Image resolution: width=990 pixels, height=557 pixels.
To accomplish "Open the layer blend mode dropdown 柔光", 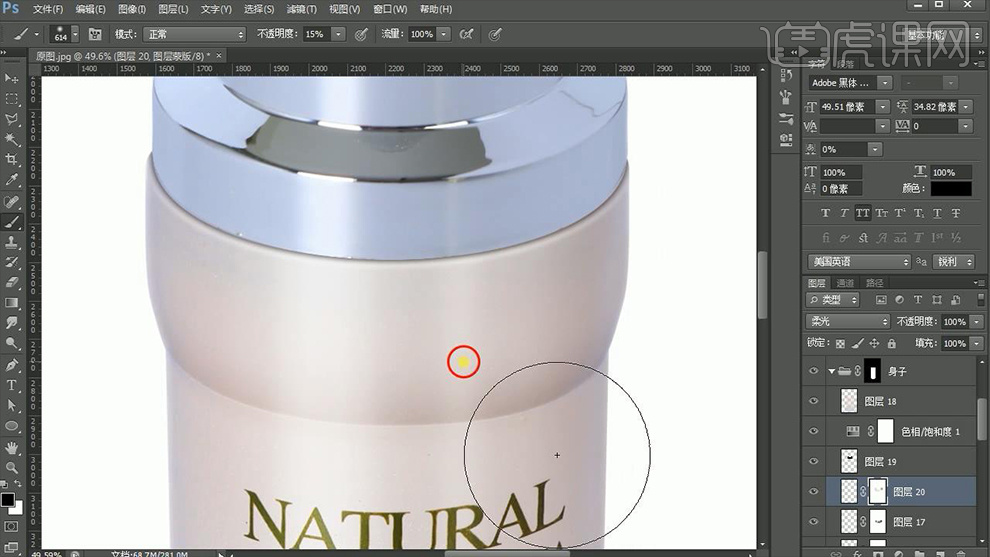I will (x=848, y=322).
